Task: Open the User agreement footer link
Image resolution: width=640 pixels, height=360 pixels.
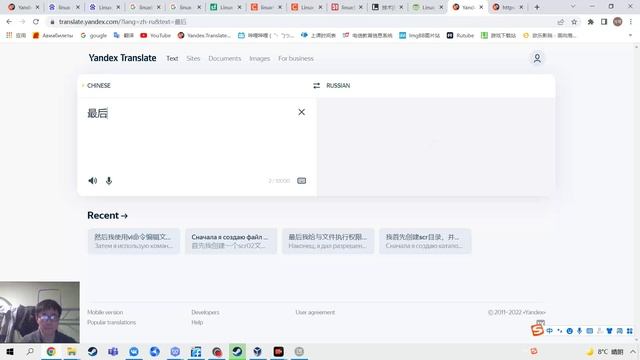Action: point(315,312)
